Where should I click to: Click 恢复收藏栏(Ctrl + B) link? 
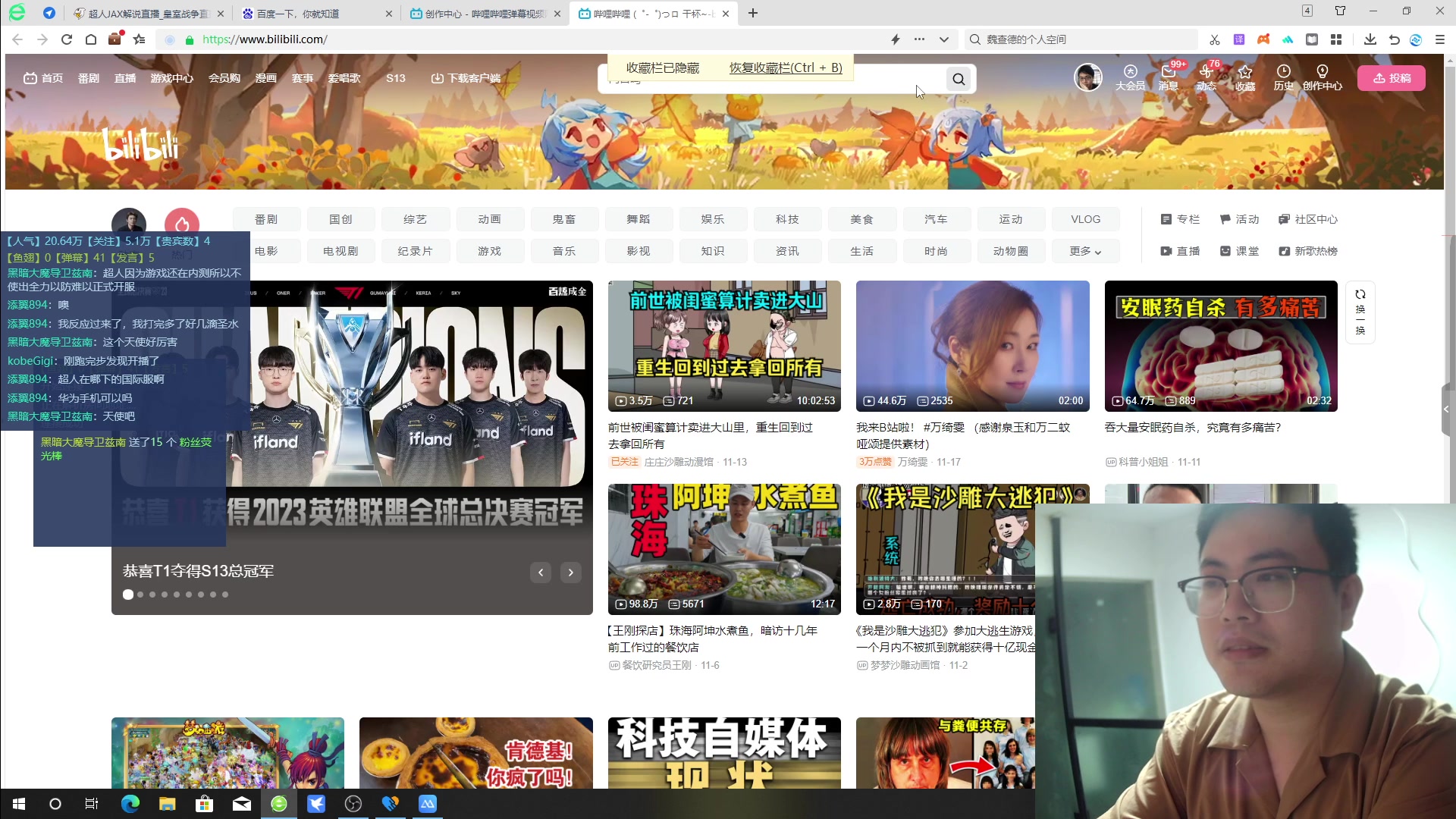coord(786,67)
